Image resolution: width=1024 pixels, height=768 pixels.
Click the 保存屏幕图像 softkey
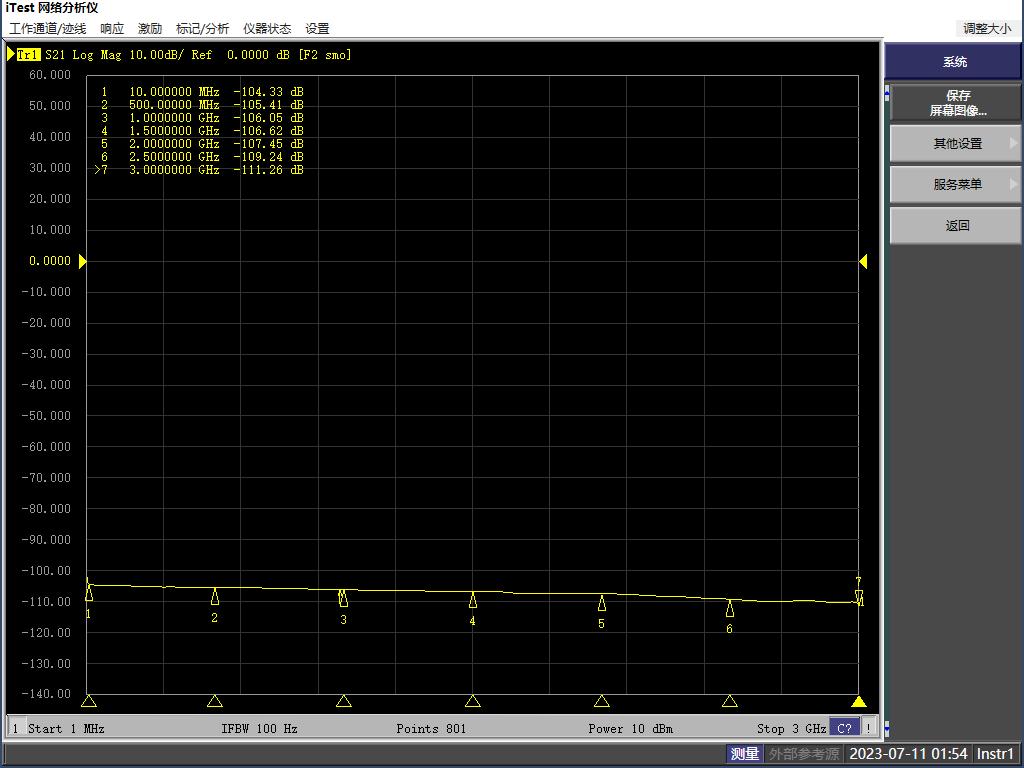click(957, 103)
